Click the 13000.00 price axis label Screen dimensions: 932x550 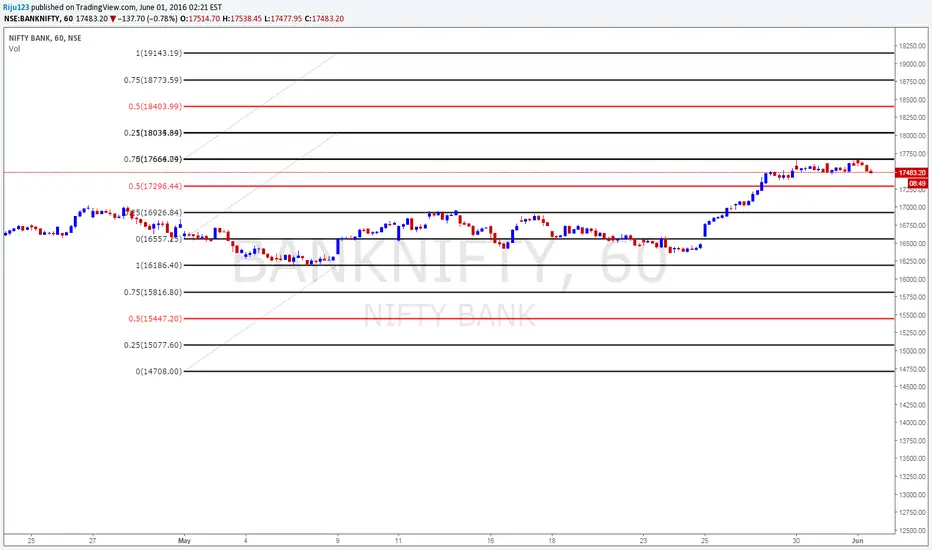pos(912,495)
